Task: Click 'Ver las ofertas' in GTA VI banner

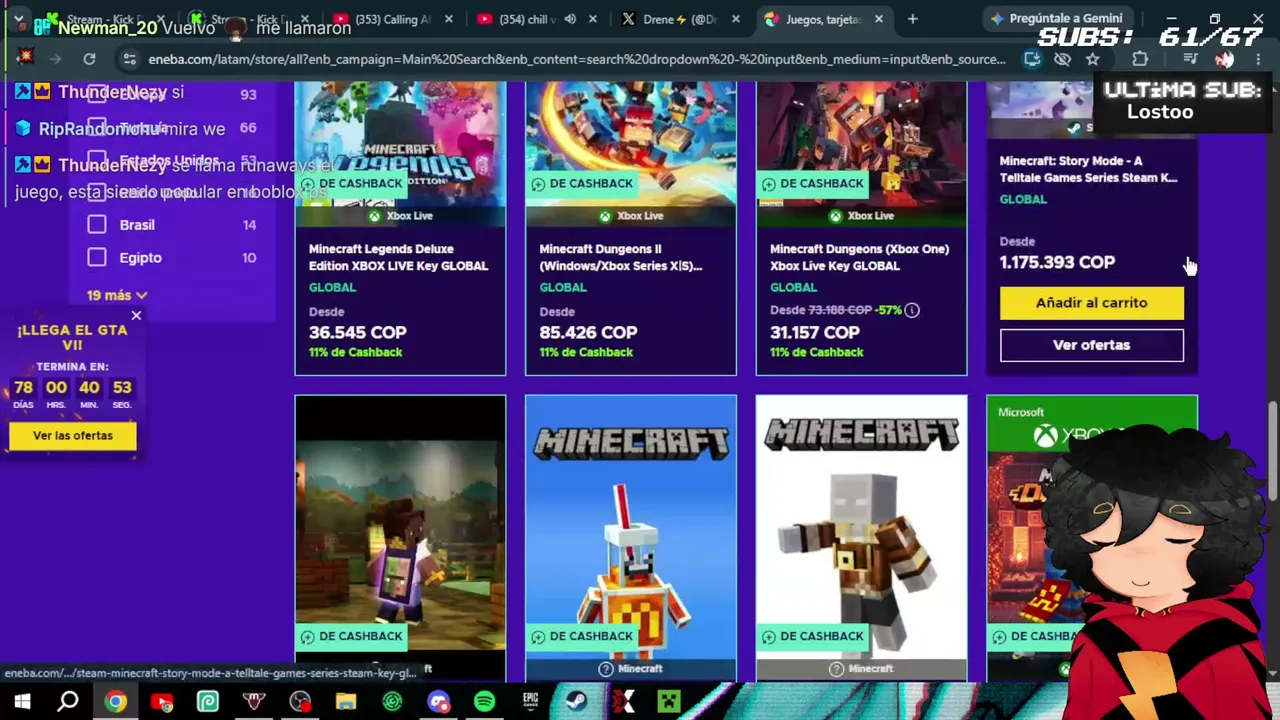Action: (x=73, y=436)
